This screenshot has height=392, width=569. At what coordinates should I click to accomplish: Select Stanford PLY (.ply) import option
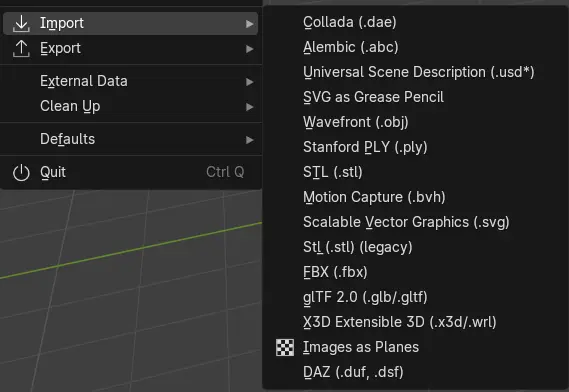point(416,147)
